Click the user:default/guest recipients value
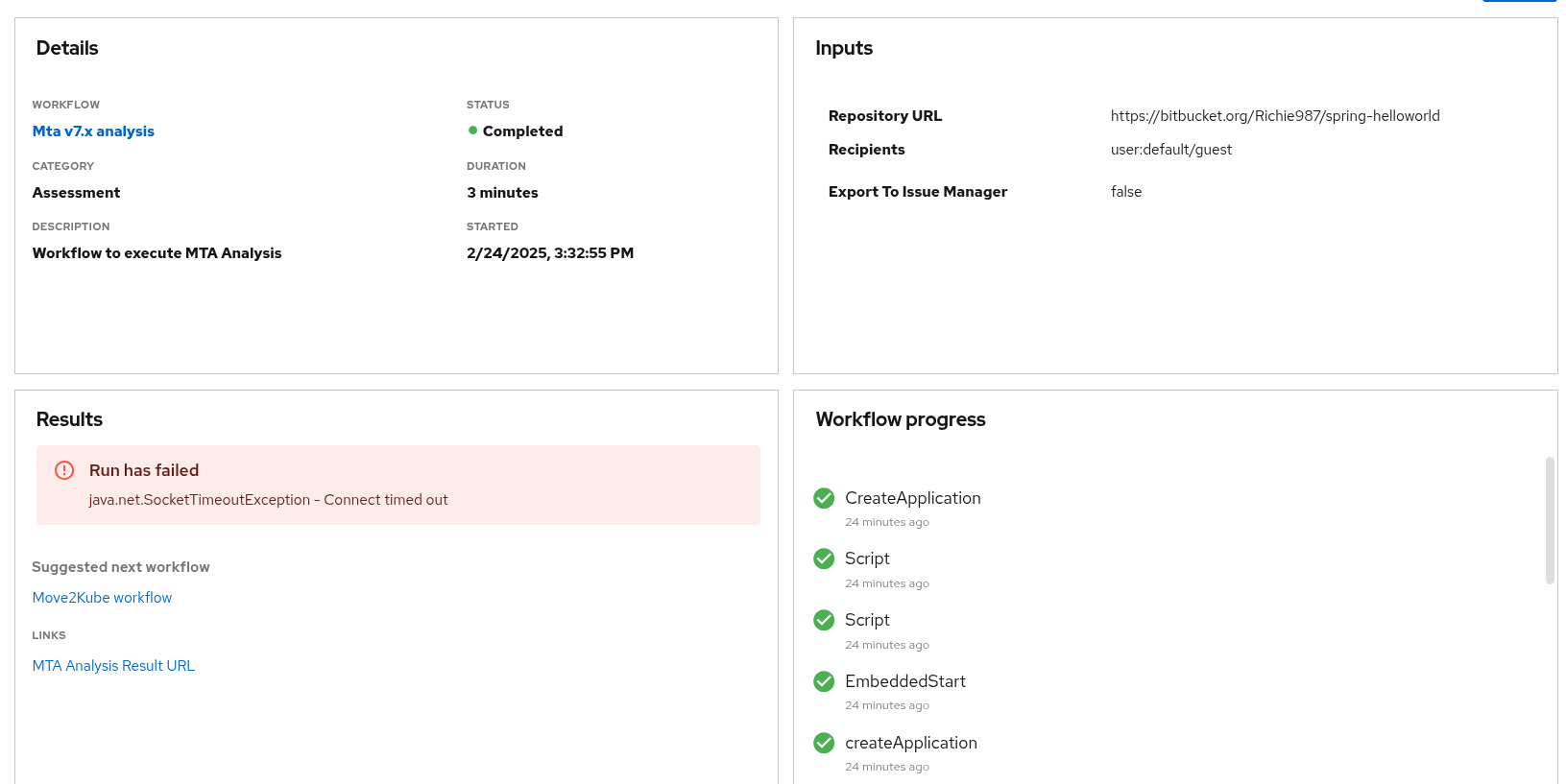The height and width of the screenshot is (784, 1566). pyautogui.click(x=1170, y=150)
